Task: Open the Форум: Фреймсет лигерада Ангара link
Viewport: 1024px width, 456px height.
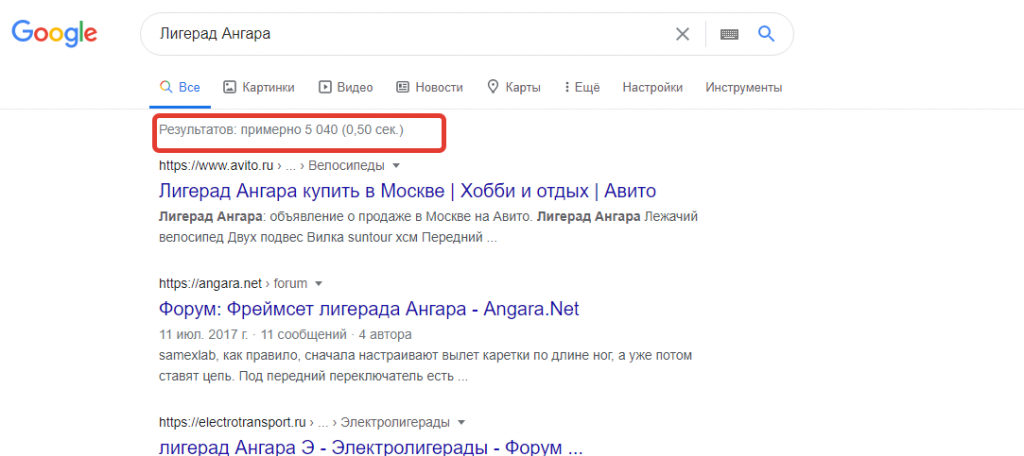Action: [x=369, y=309]
